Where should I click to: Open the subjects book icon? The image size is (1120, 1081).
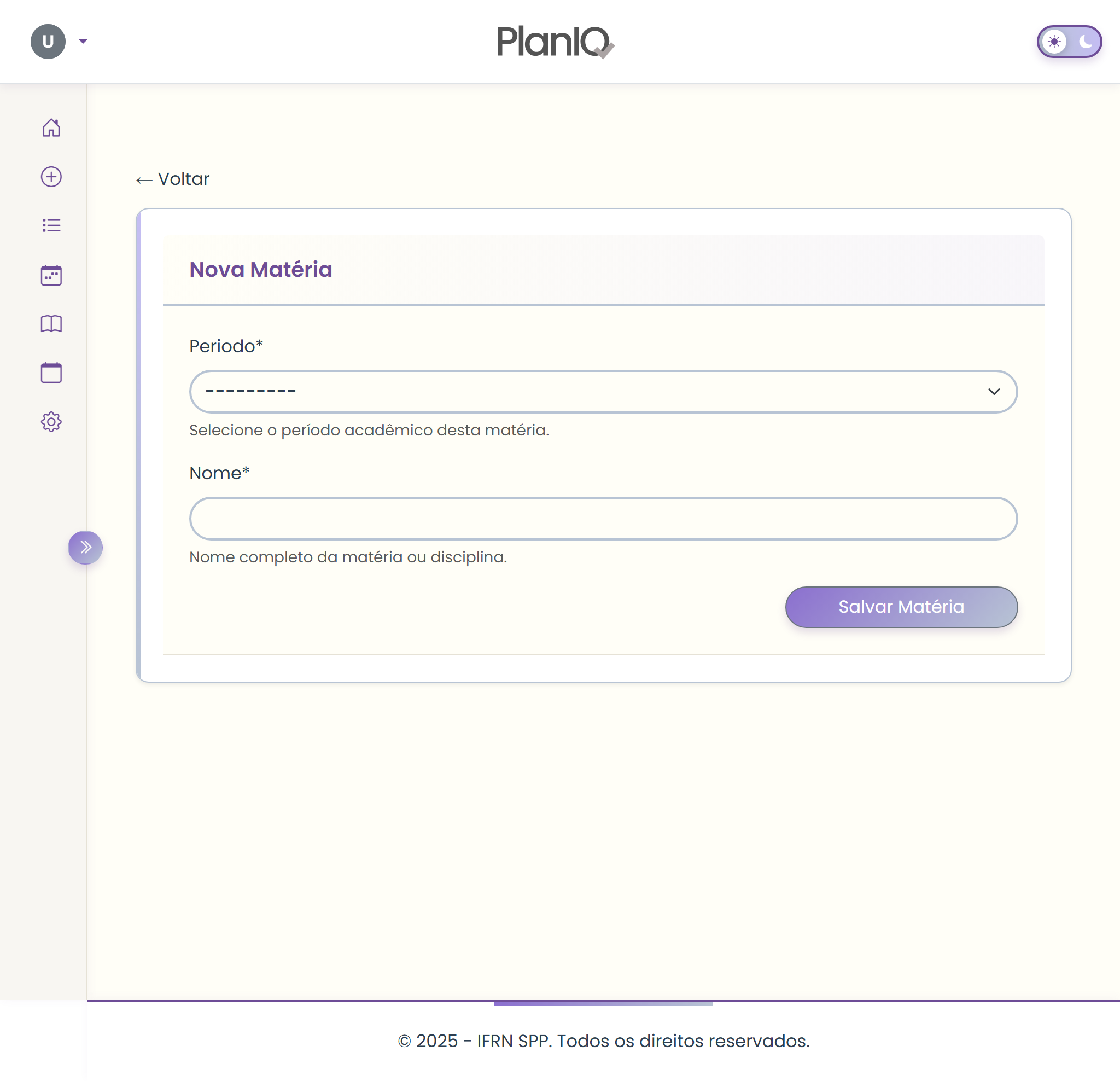pos(51,324)
